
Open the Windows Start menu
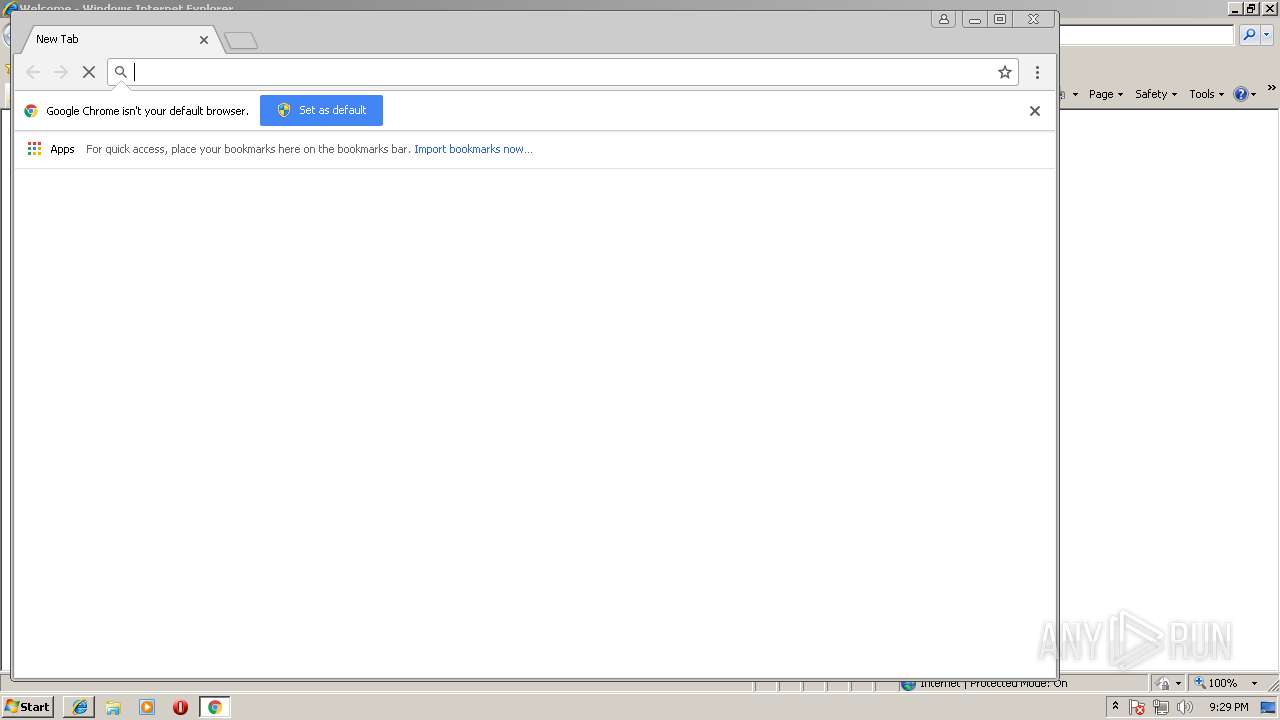(27, 707)
